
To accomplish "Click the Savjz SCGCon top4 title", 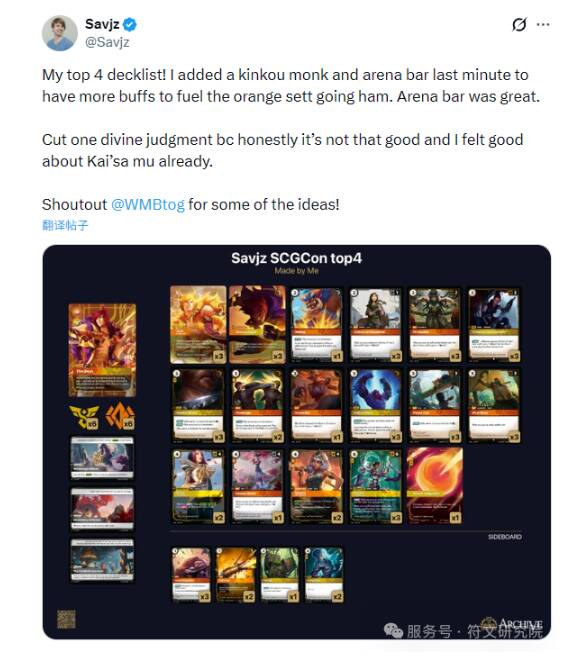I will [296, 258].
